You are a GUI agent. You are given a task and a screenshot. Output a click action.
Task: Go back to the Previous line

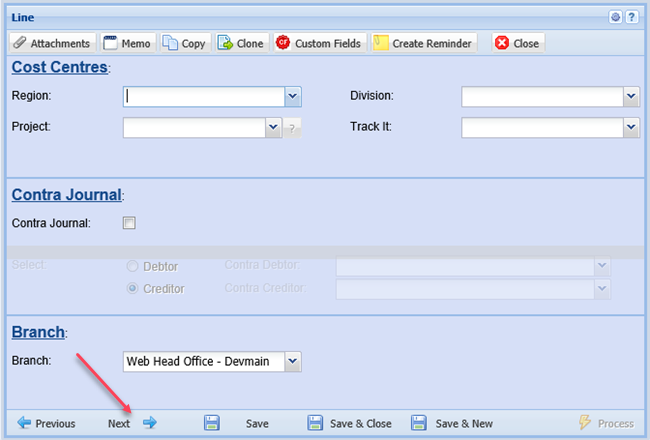coord(46,423)
